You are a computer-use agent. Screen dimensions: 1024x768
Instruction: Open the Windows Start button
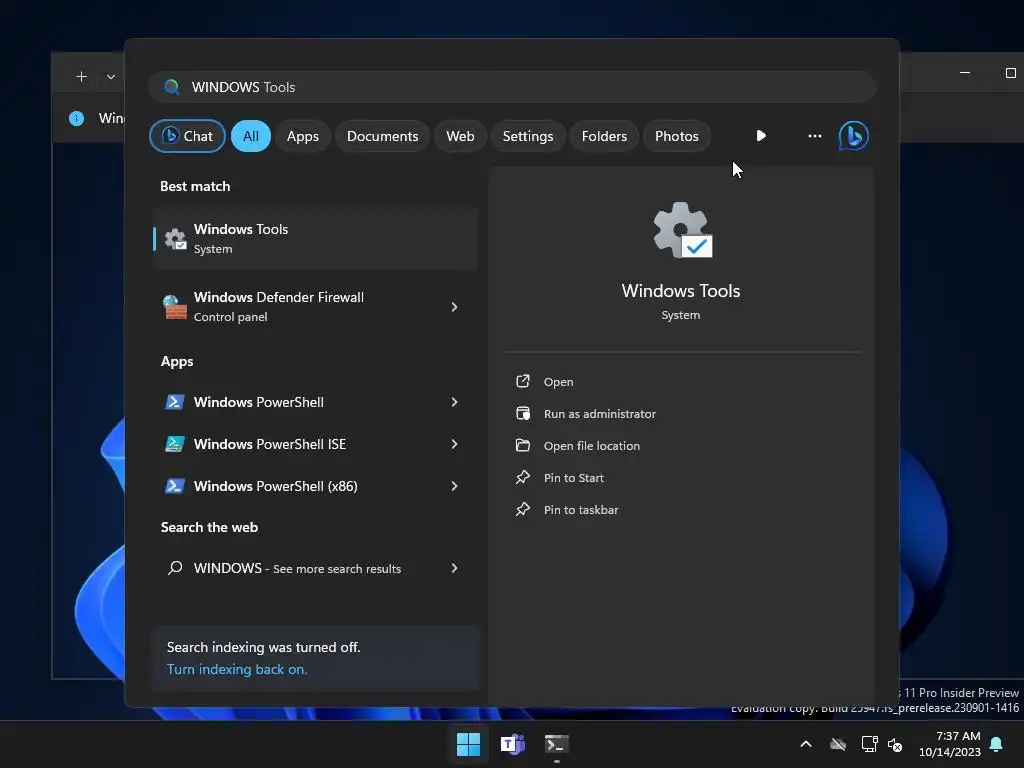click(468, 744)
